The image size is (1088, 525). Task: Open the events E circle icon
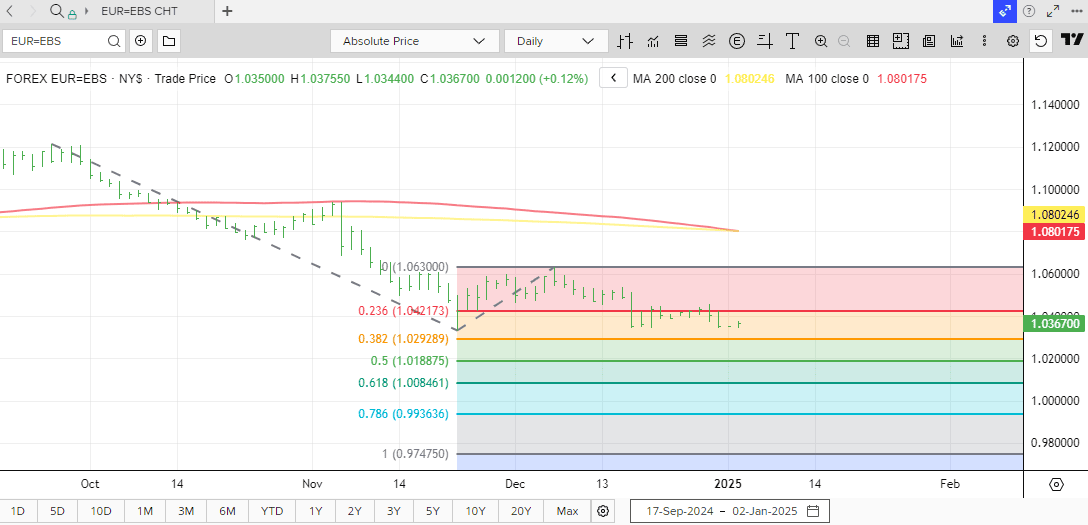tap(738, 41)
